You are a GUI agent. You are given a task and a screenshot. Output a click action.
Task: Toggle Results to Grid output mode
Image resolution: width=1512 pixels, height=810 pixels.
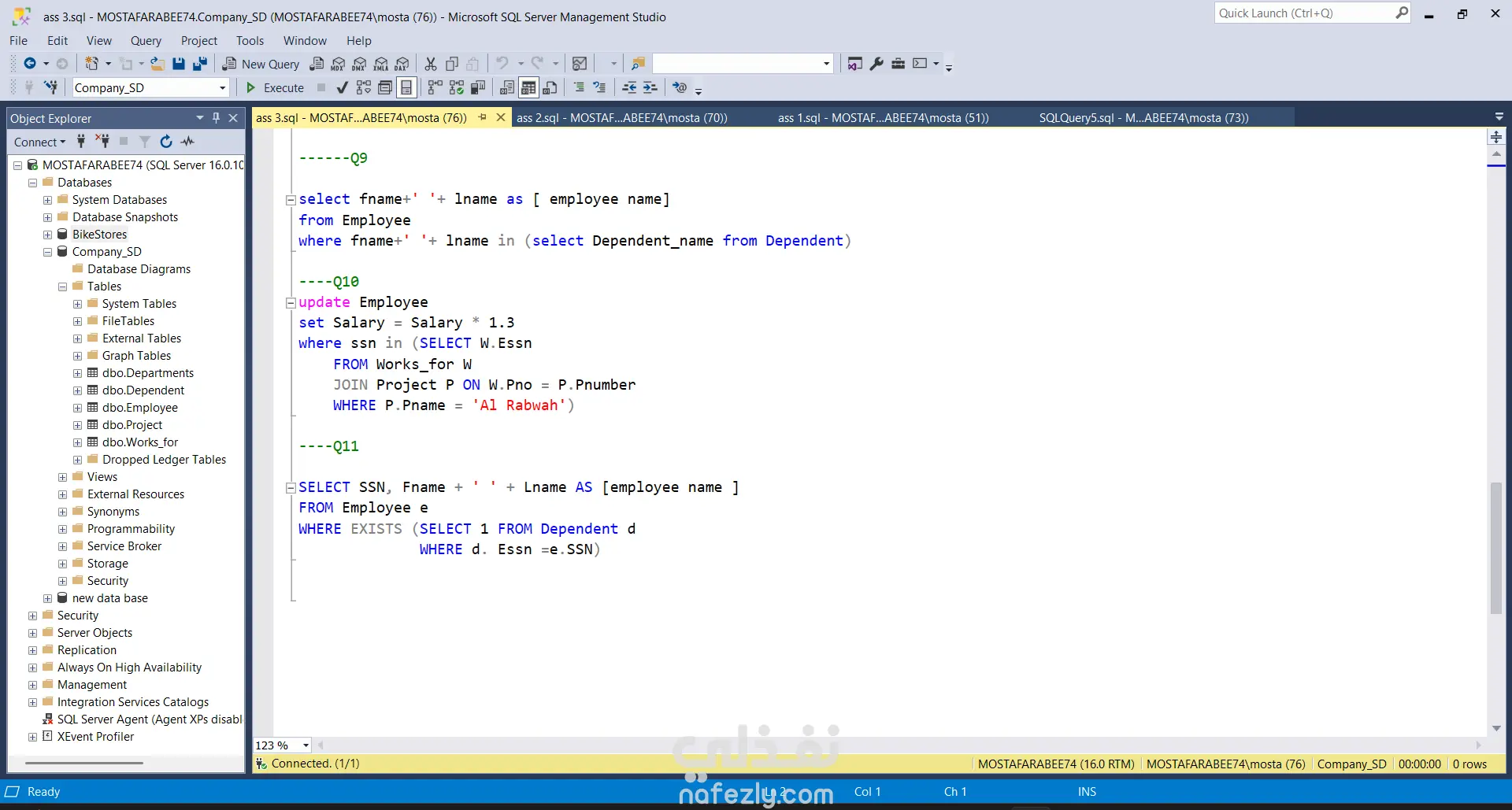click(528, 87)
